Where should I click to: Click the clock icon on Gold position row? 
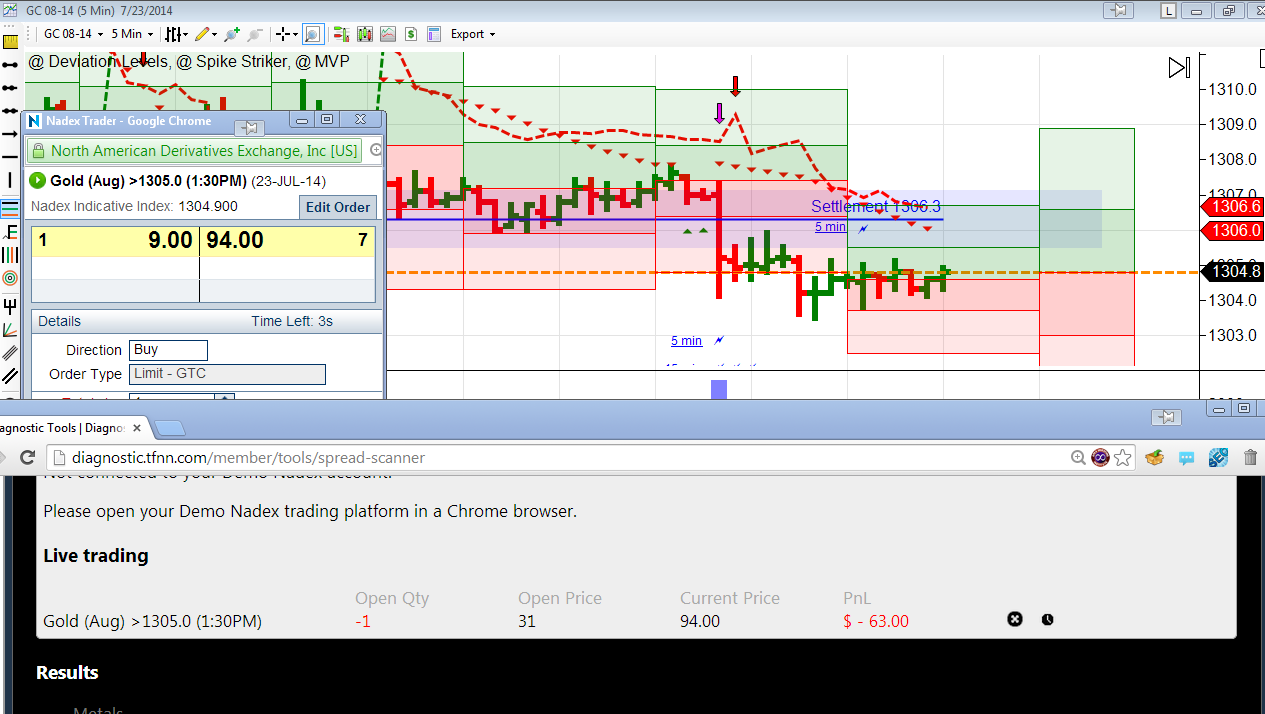pyautogui.click(x=1047, y=619)
